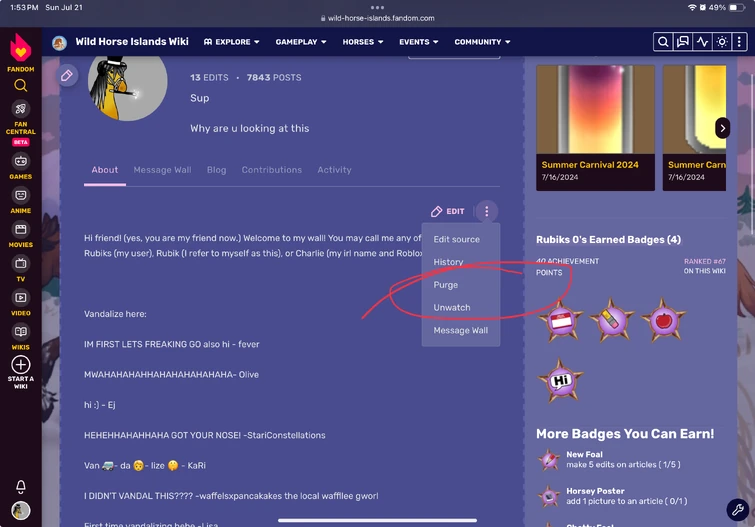
Task: Choose Message Wall from dropdown menu
Action: pos(461,330)
